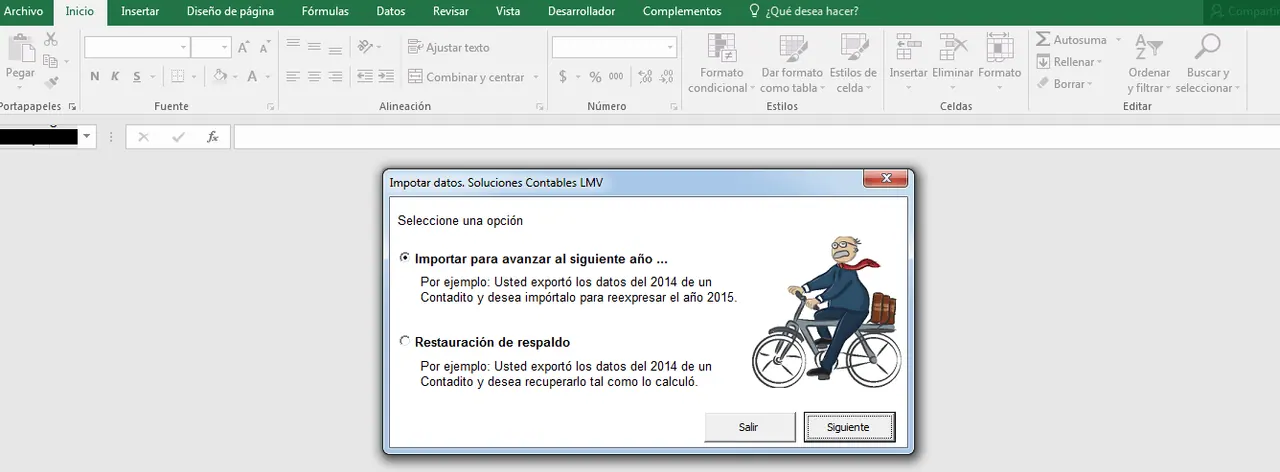Click inside the formula bar

click(756, 137)
